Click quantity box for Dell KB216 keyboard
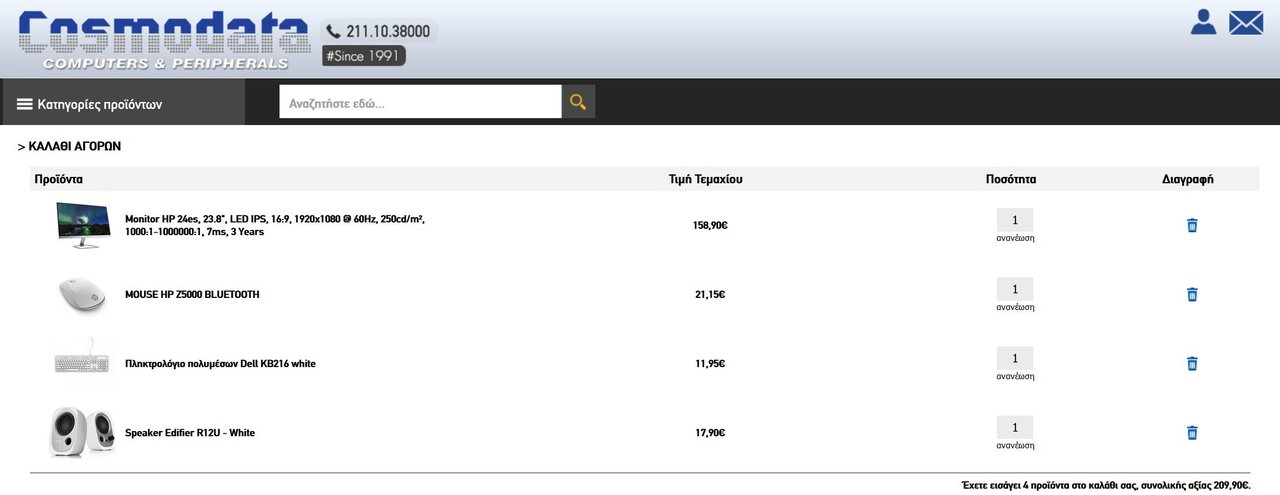 (1015, 358)
